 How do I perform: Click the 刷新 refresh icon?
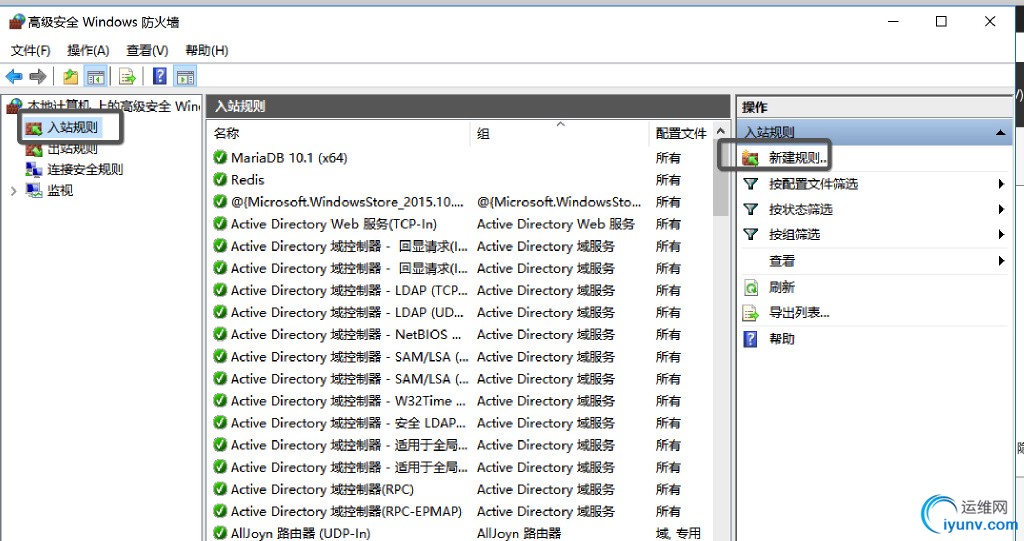click(x=751, y=287)
